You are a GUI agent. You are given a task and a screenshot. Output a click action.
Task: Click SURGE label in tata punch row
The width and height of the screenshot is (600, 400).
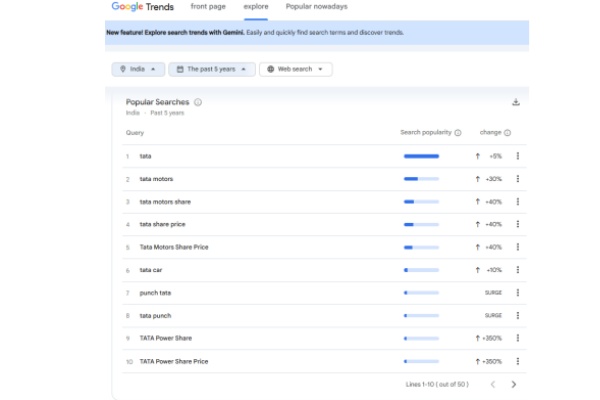[x=493, y=315]
